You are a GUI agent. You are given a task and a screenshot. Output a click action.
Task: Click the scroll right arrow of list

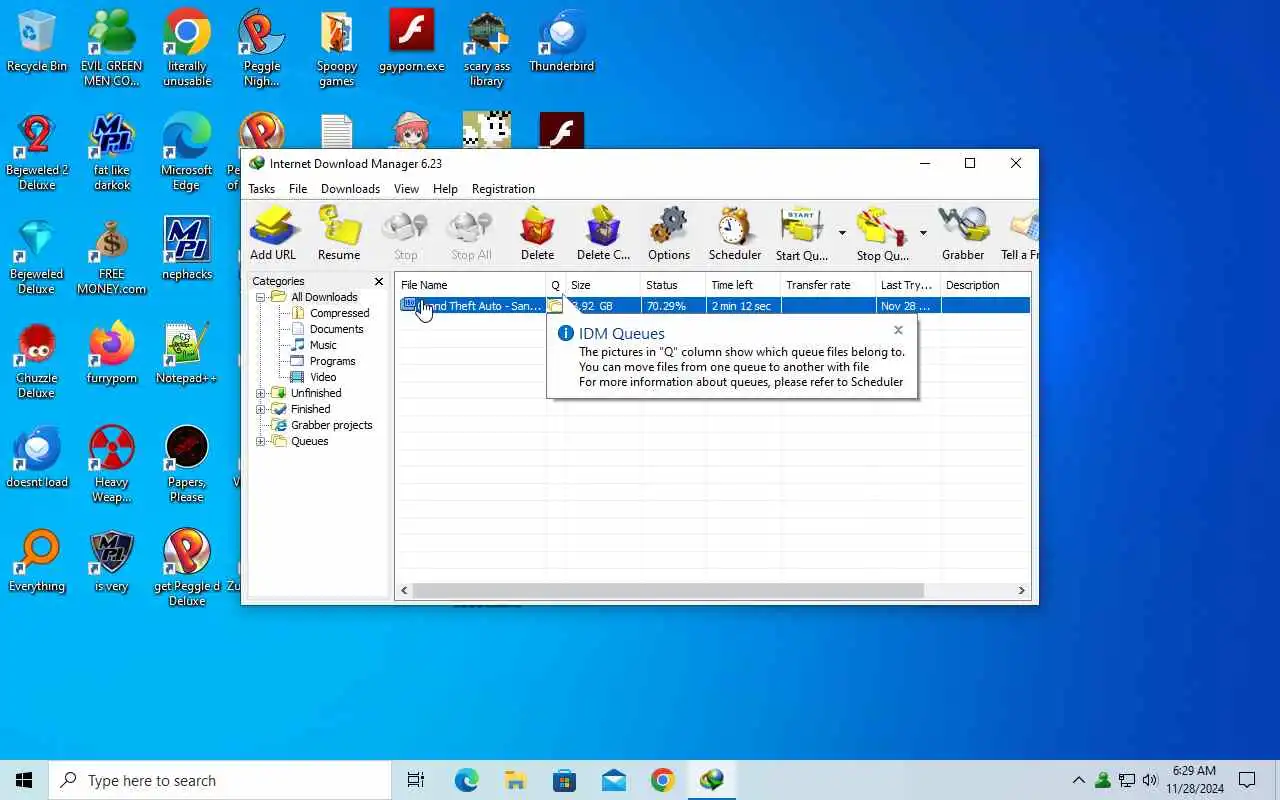tap(1022, 591)
